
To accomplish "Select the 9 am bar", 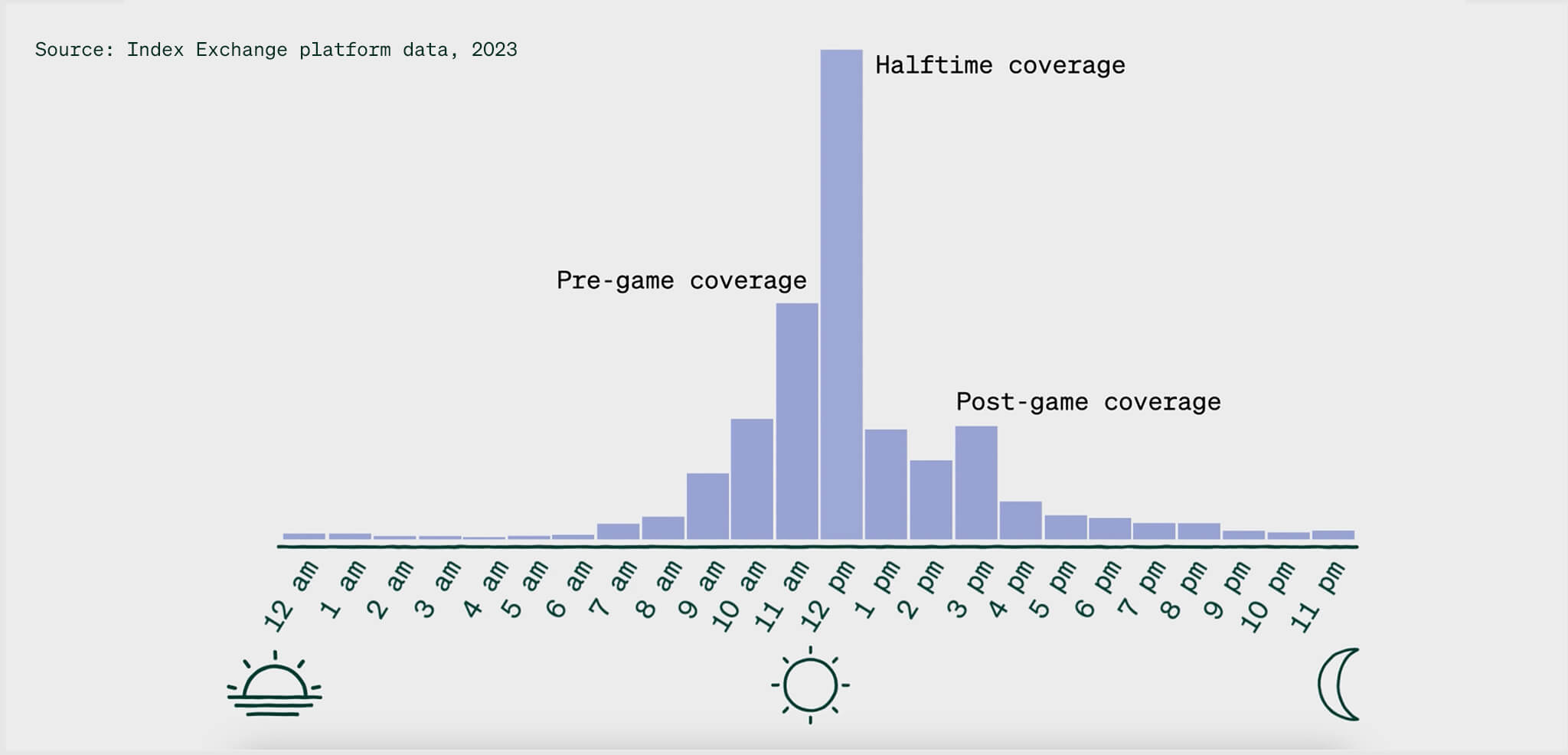I will click(707, 506).
